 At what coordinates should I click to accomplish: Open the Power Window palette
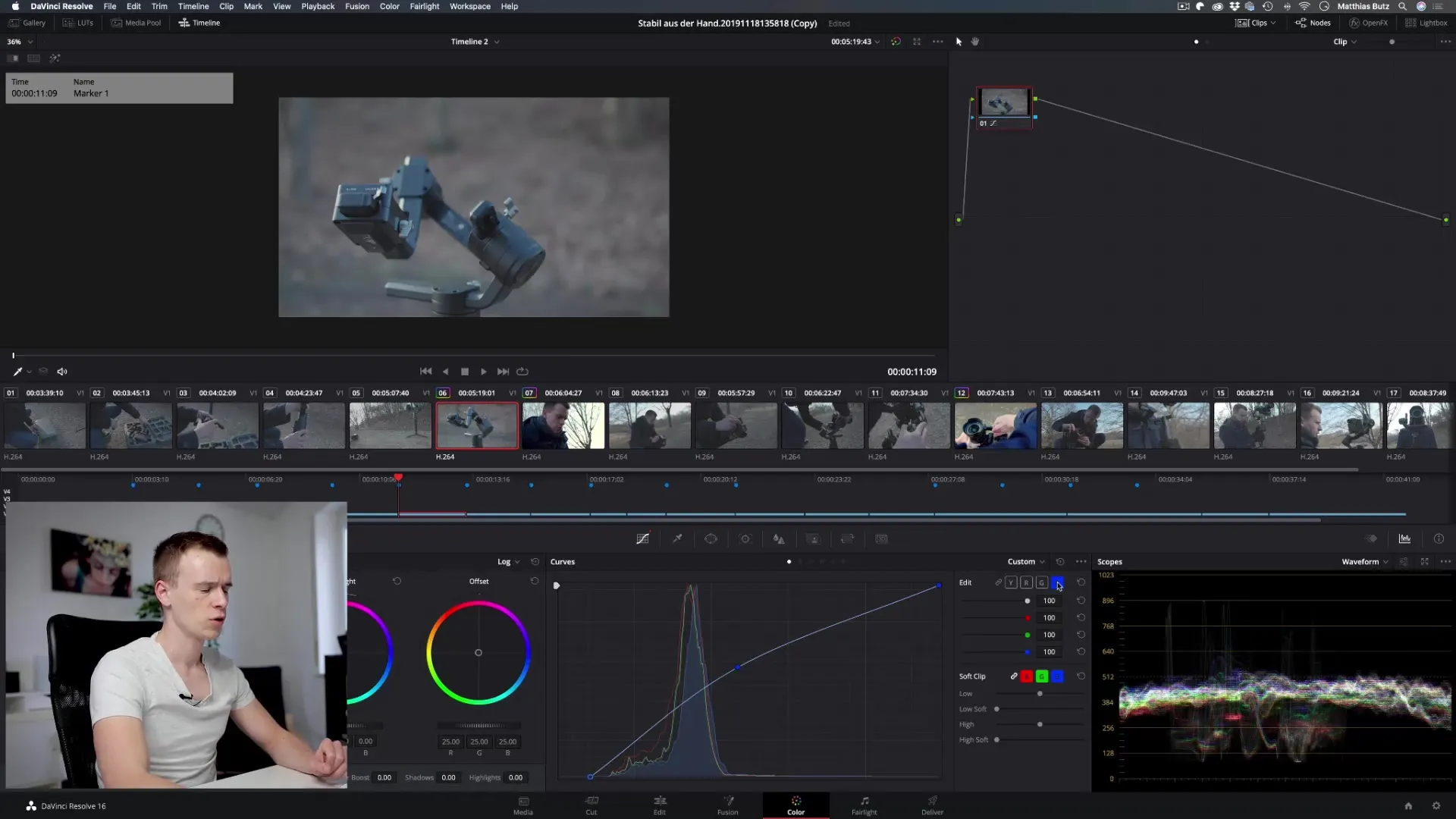[x=711, y=539]
